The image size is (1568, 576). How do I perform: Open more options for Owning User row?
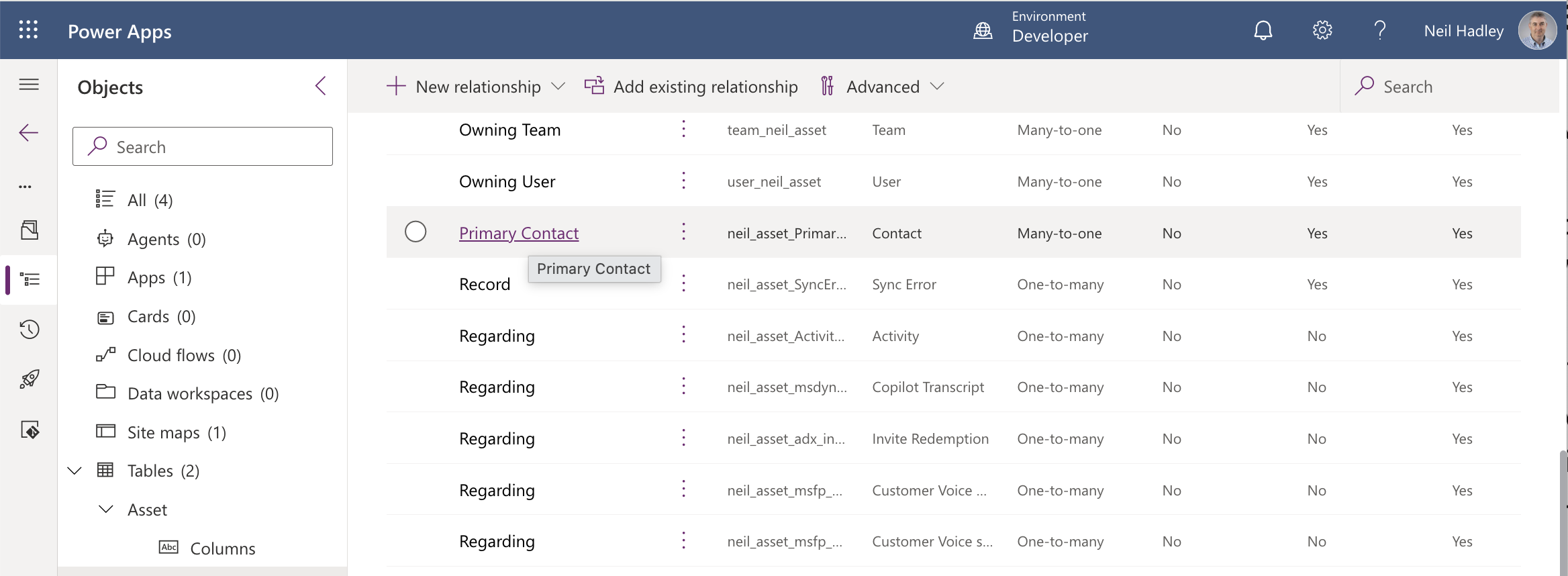coord(683,181)
